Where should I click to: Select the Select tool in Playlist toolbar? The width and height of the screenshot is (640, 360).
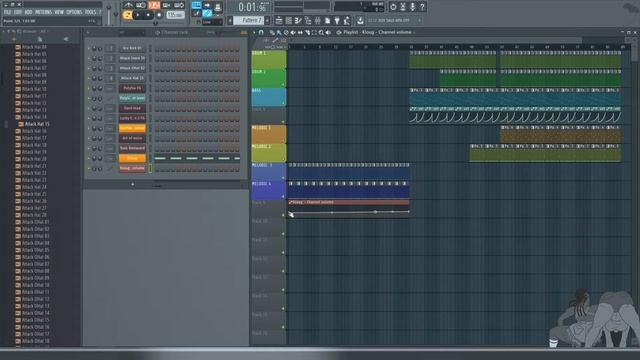[314, 32]
